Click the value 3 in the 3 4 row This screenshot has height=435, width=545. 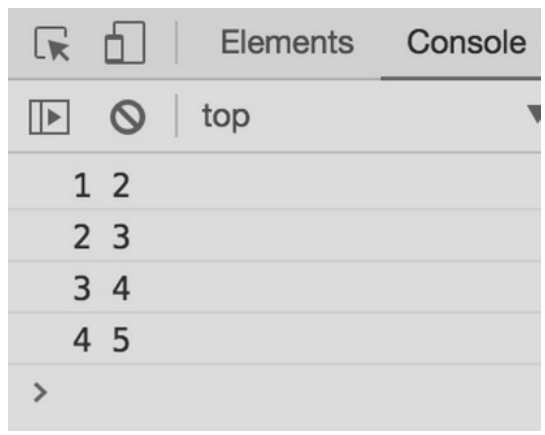(82, 288)
